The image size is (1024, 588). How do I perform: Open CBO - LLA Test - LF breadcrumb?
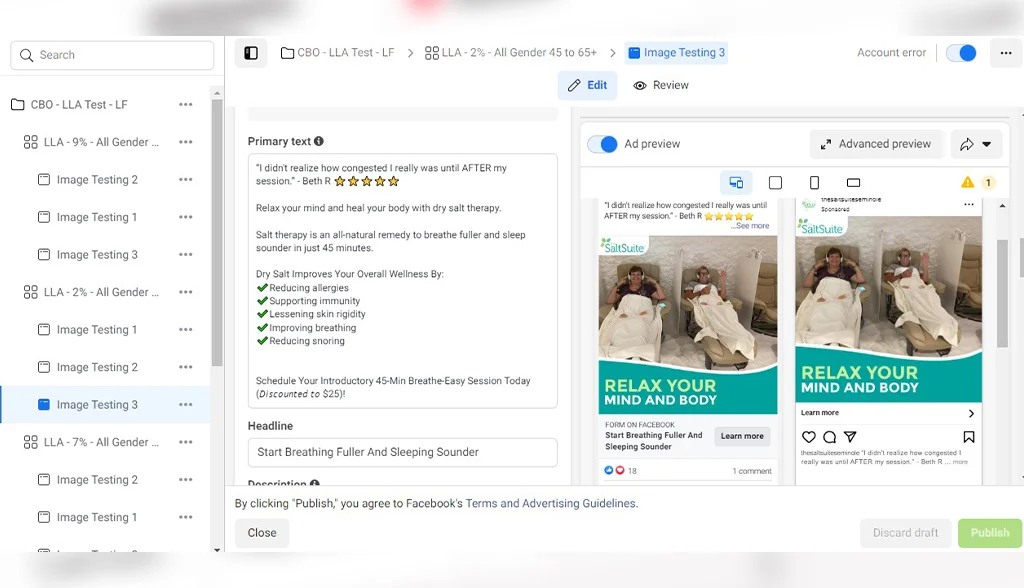(338, 53)
